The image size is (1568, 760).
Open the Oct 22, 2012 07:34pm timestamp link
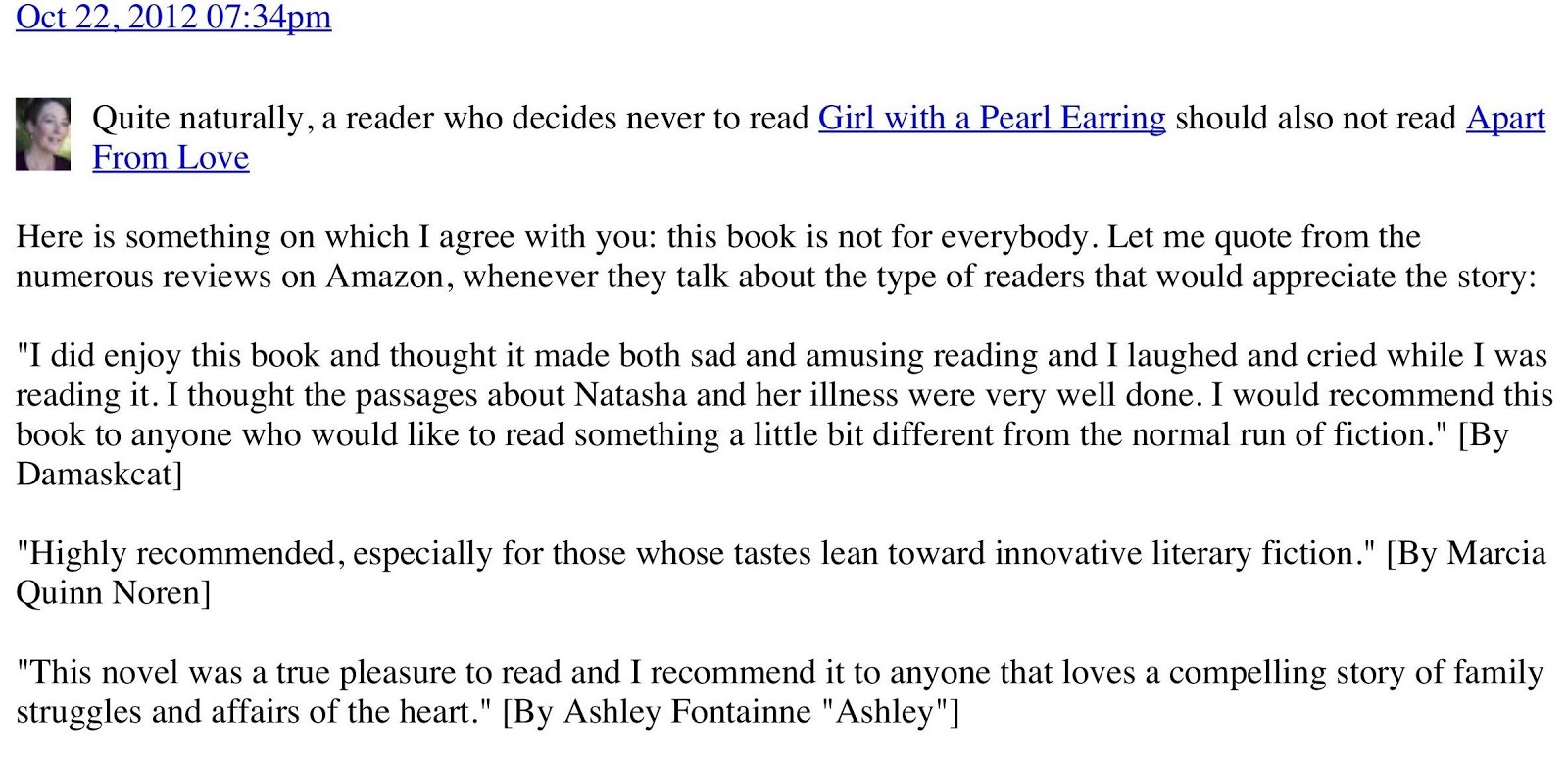coord(173,17)
